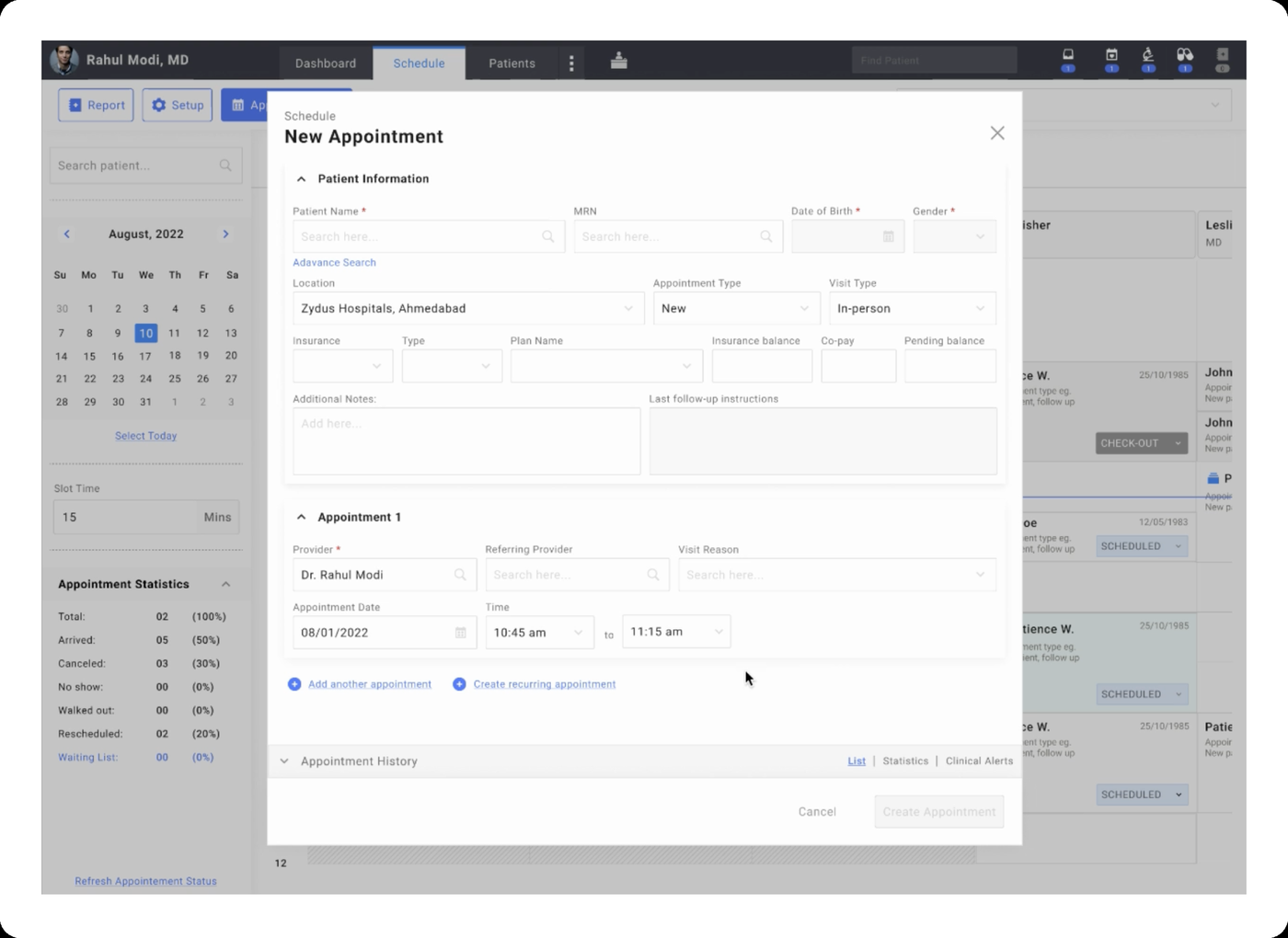Click the search icon in Patient Name field
This screenshot has width=1288, height=938.
(x=548, y=236)
